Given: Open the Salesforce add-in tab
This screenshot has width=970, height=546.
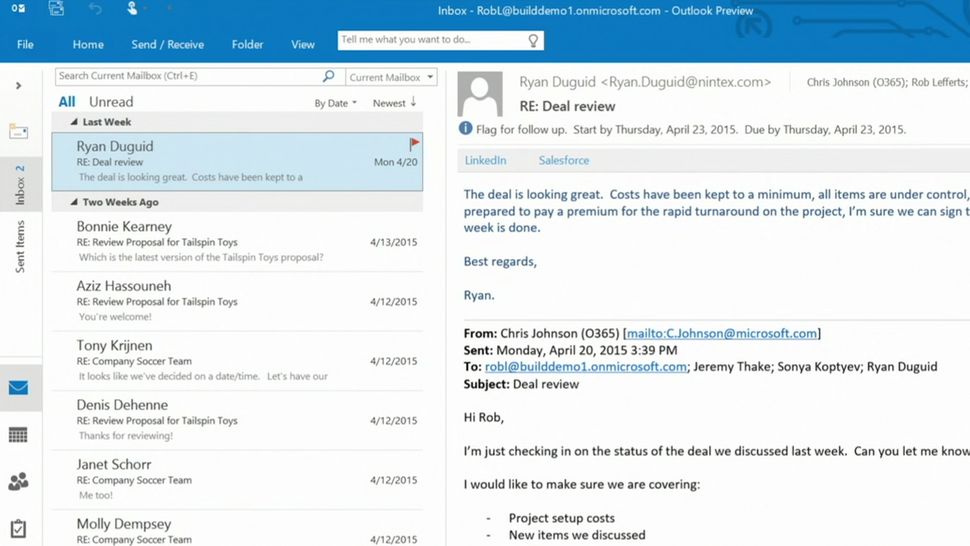Looking at the screenshot, I should [x=564, y=160].
